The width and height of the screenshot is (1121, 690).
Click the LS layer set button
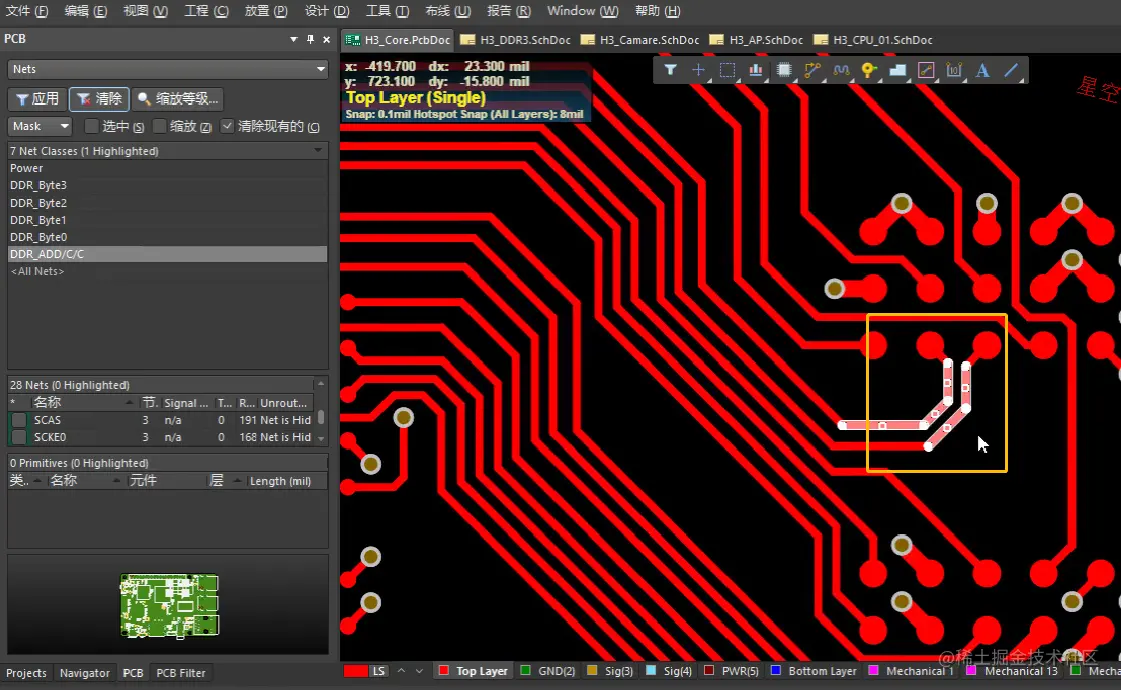(379, 671)
